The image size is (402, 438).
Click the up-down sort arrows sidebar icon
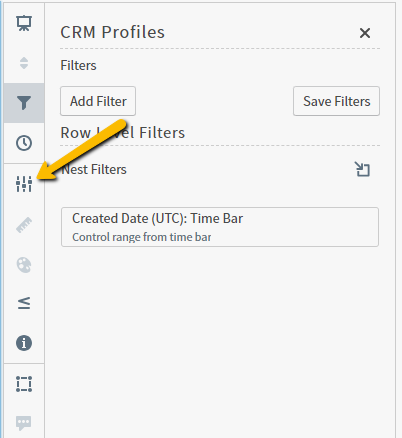click(24, 63)
